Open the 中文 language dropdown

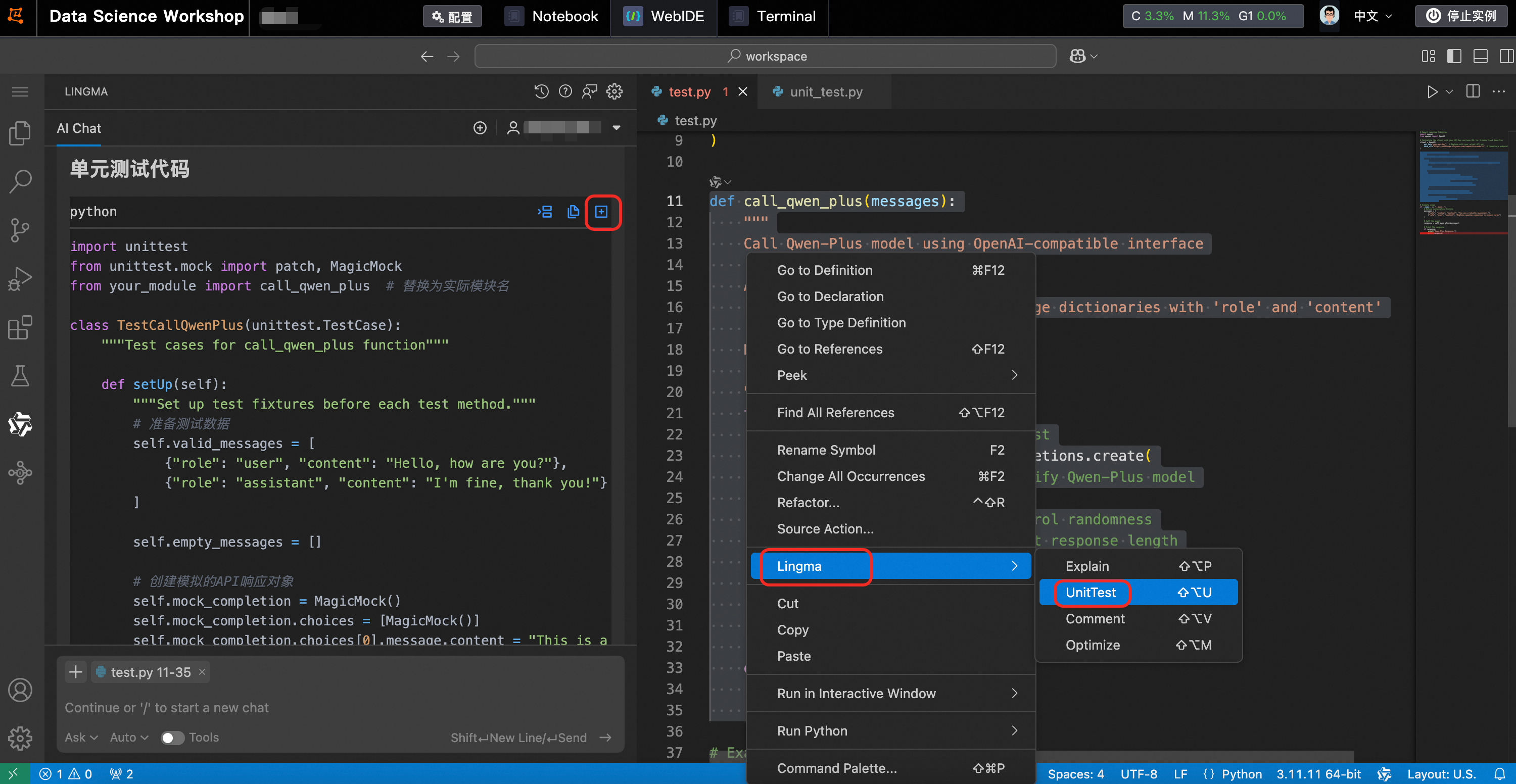click(1372, 17)
